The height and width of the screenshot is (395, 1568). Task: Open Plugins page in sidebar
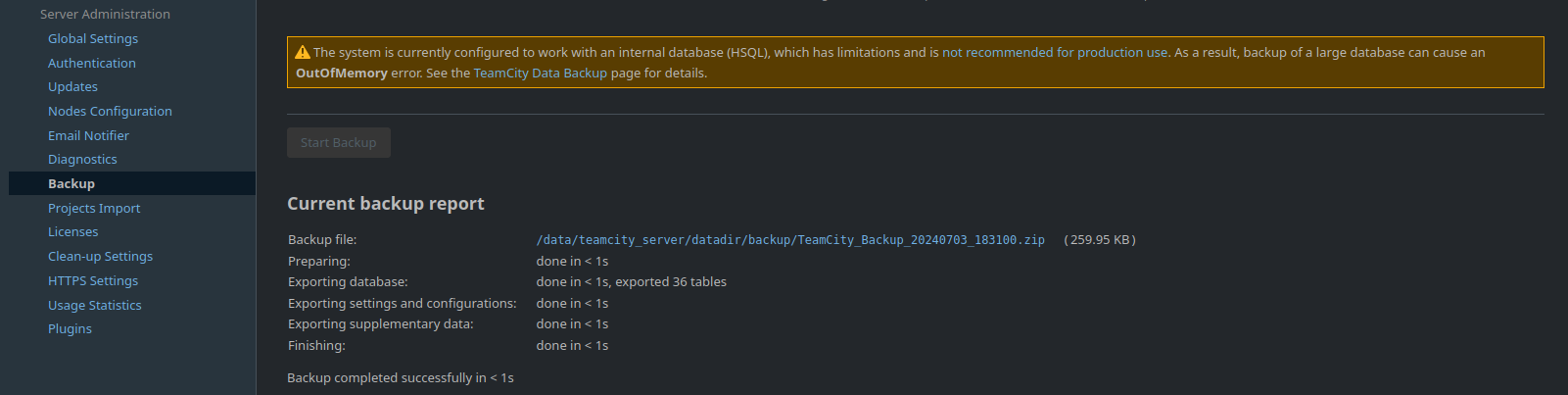(70, 328)
